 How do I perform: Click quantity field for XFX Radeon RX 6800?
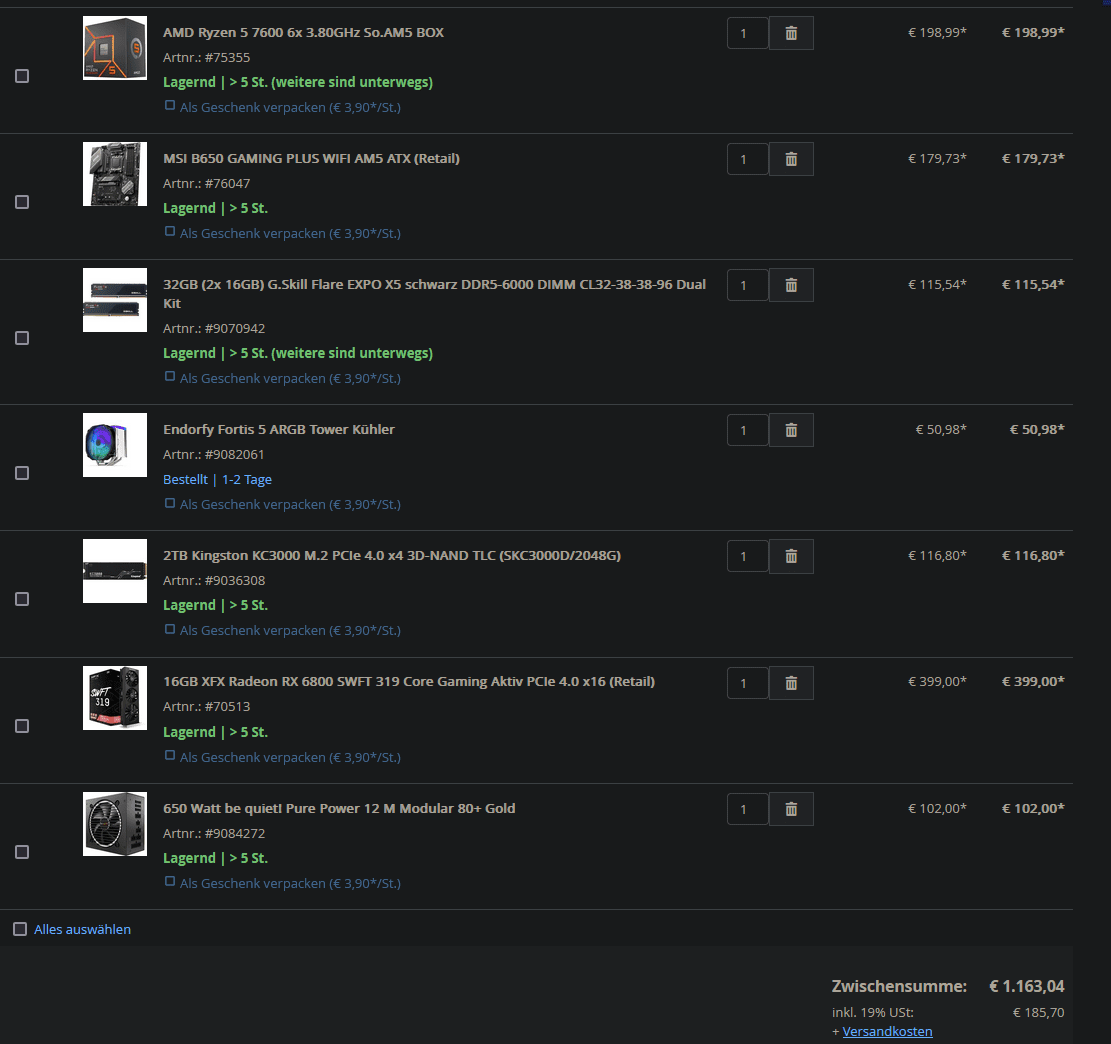[x=748, y=683]
